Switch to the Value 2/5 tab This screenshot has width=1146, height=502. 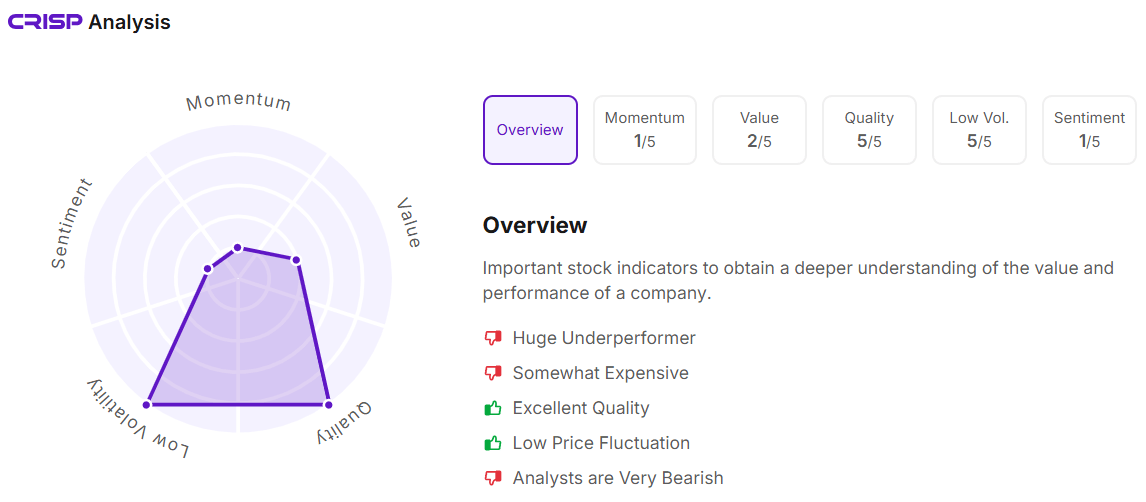759,130
